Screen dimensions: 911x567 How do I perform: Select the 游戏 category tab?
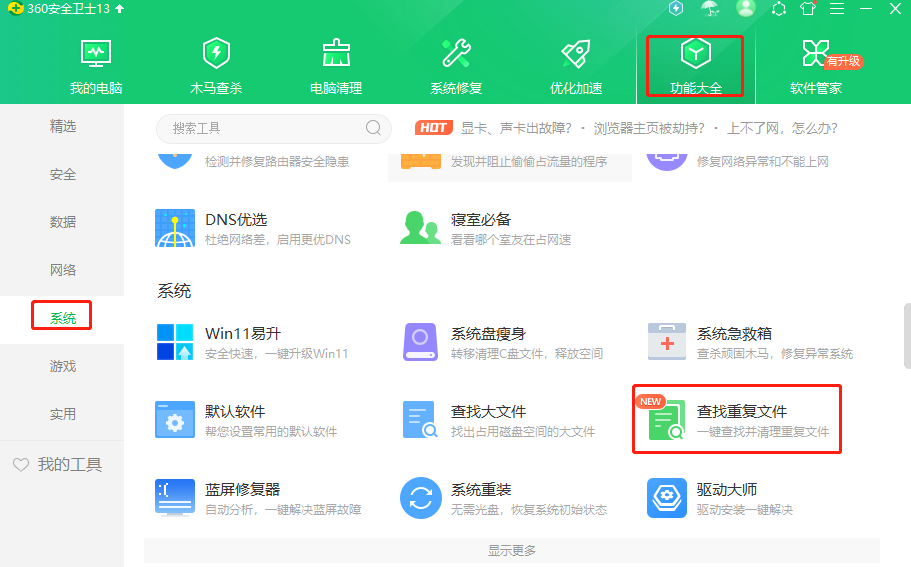[62, 366]
